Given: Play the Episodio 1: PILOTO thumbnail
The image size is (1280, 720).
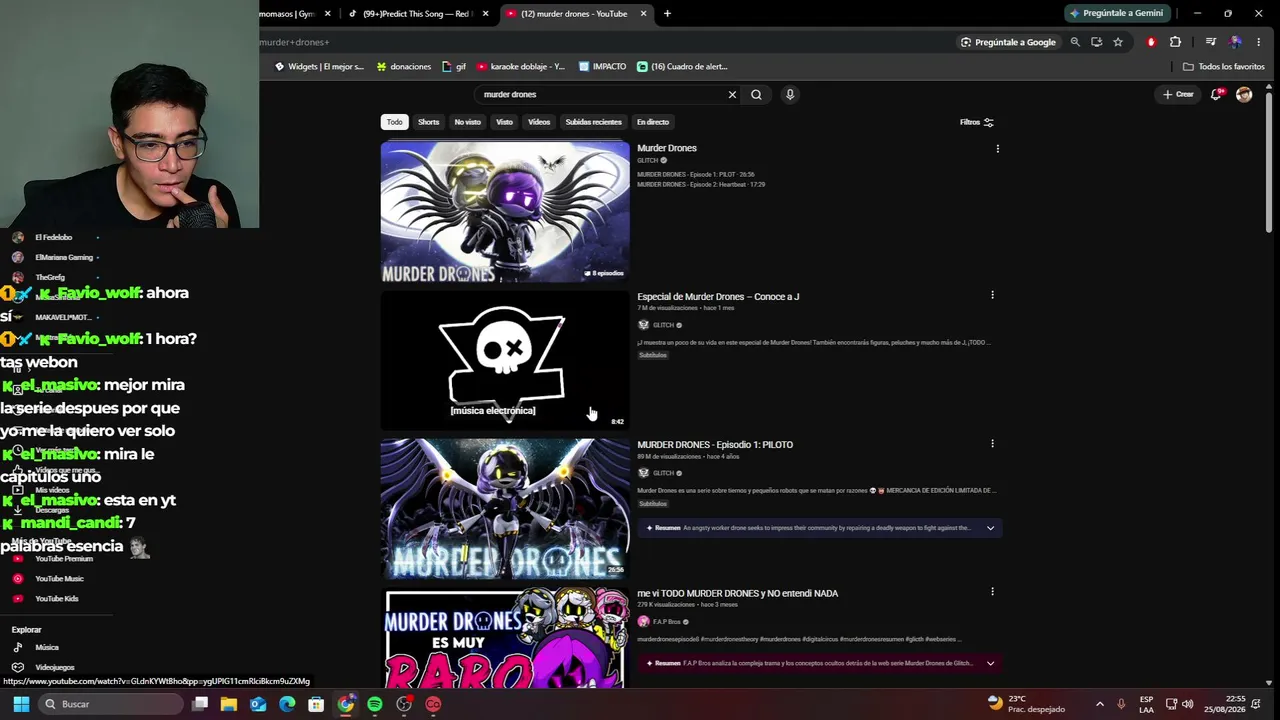Looking at the screenshot, I should 505,508.
